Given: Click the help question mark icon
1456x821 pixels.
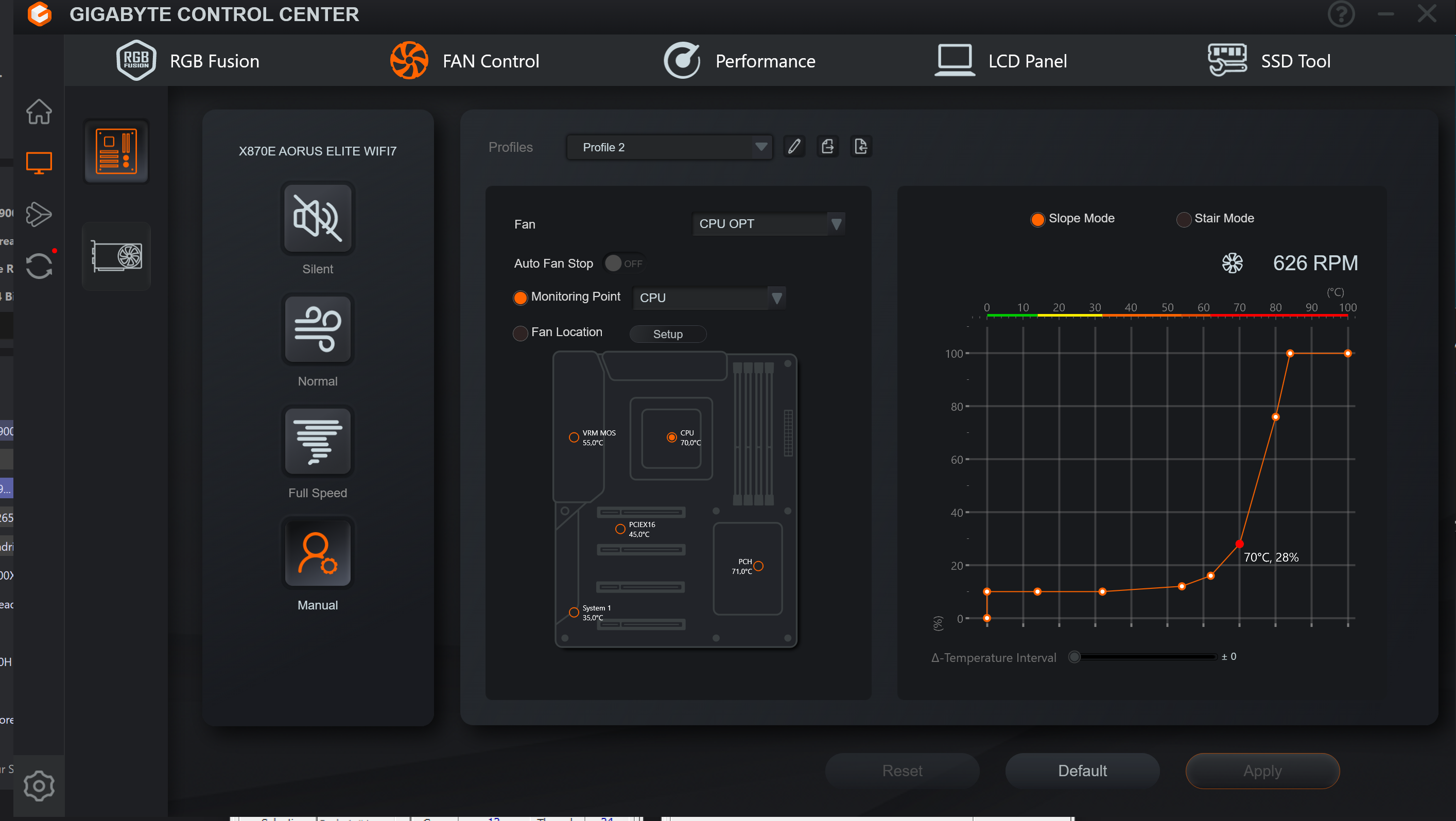Looking at the screenshot, I should click(1341, 13).
